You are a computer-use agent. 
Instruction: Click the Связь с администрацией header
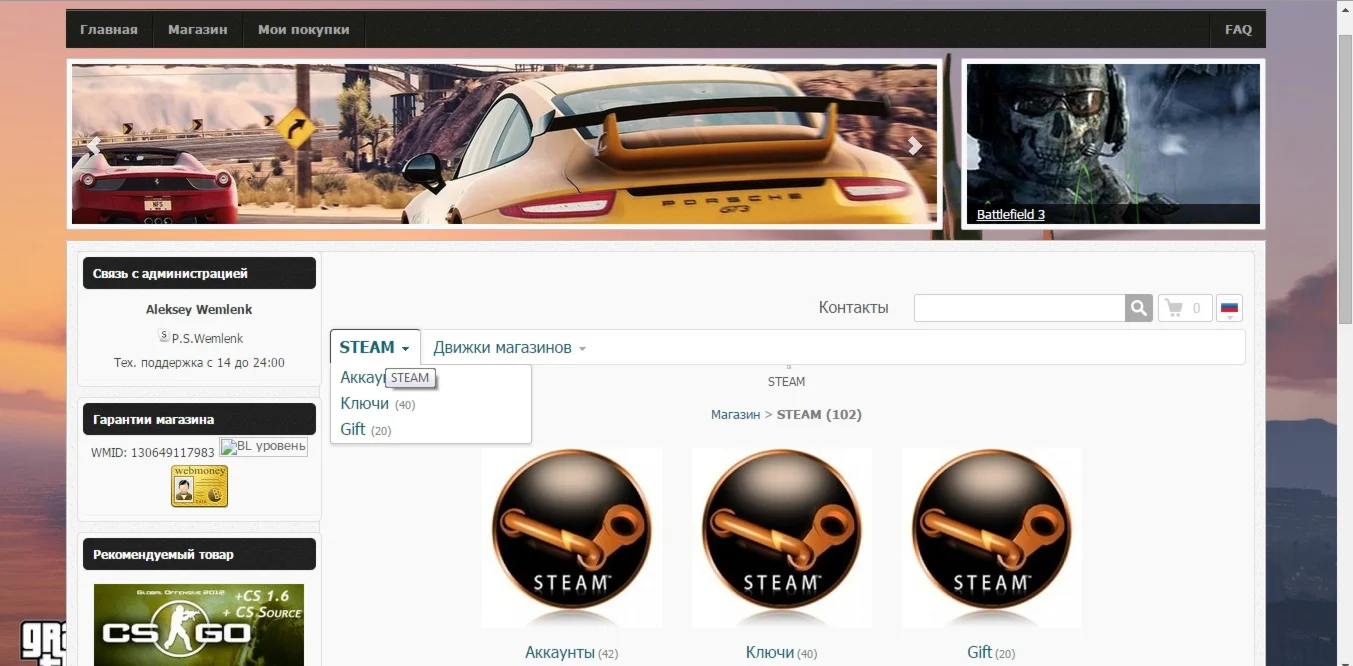tap(199, 273)
